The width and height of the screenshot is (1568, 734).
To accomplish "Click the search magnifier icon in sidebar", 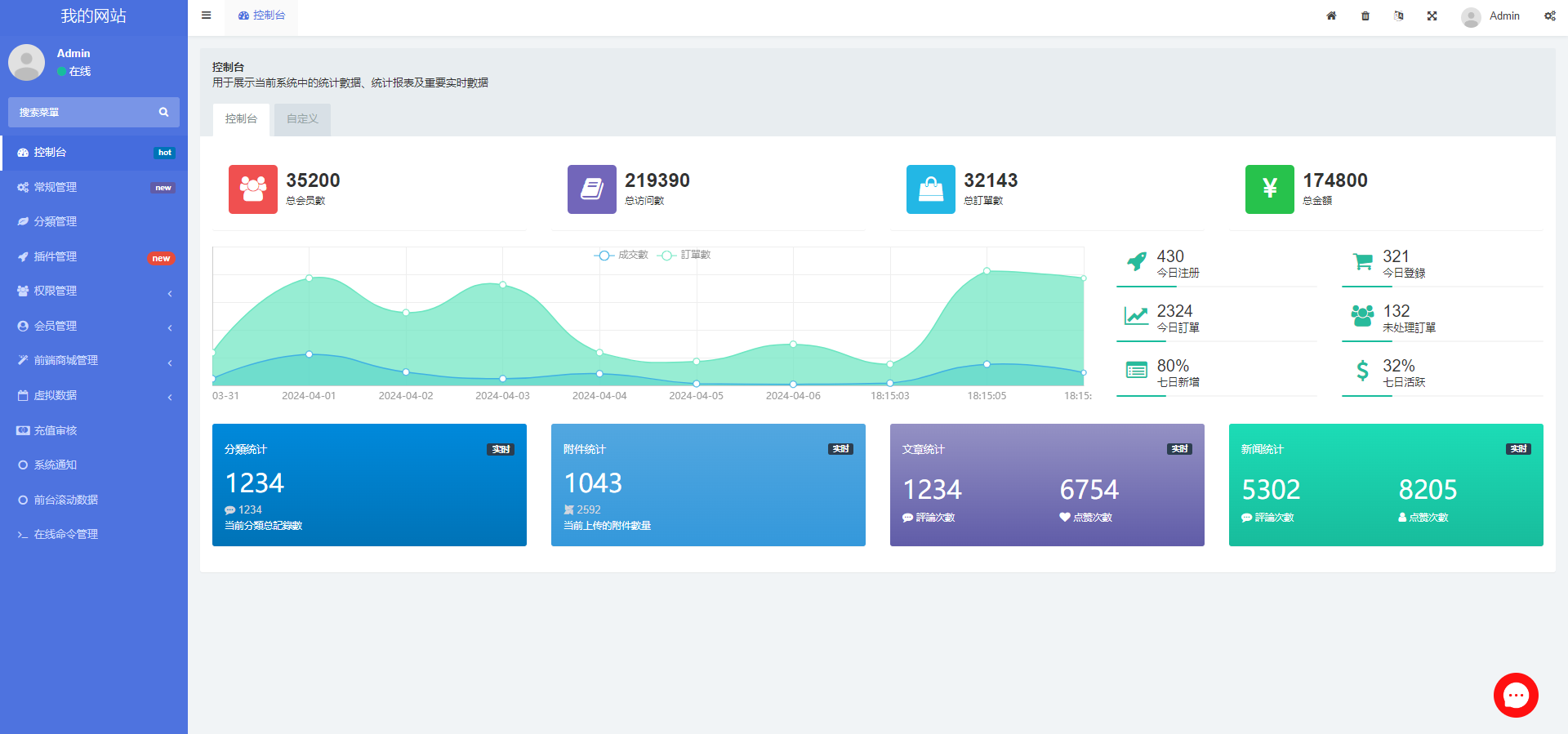I will pyautogui.click(x=163, y=113).
